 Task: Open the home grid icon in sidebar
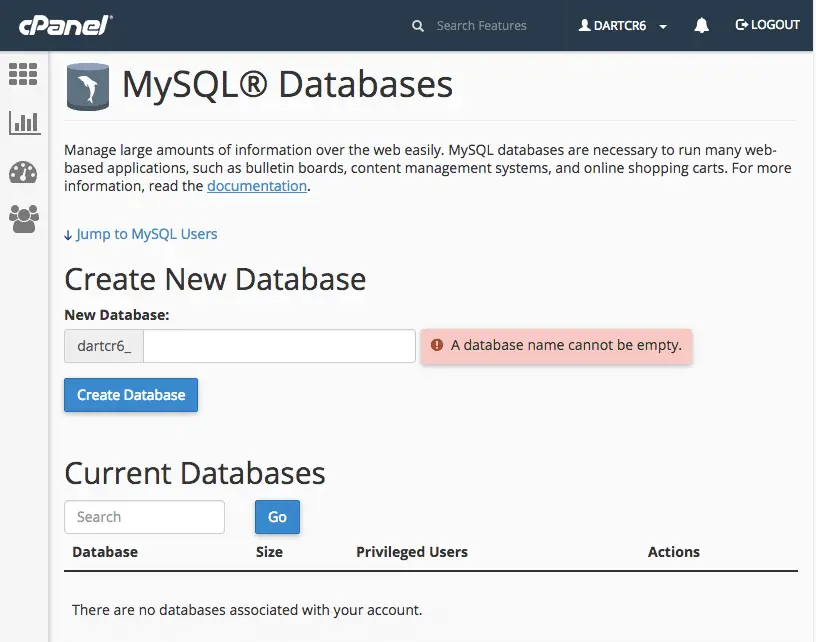[x=23, y=74]
